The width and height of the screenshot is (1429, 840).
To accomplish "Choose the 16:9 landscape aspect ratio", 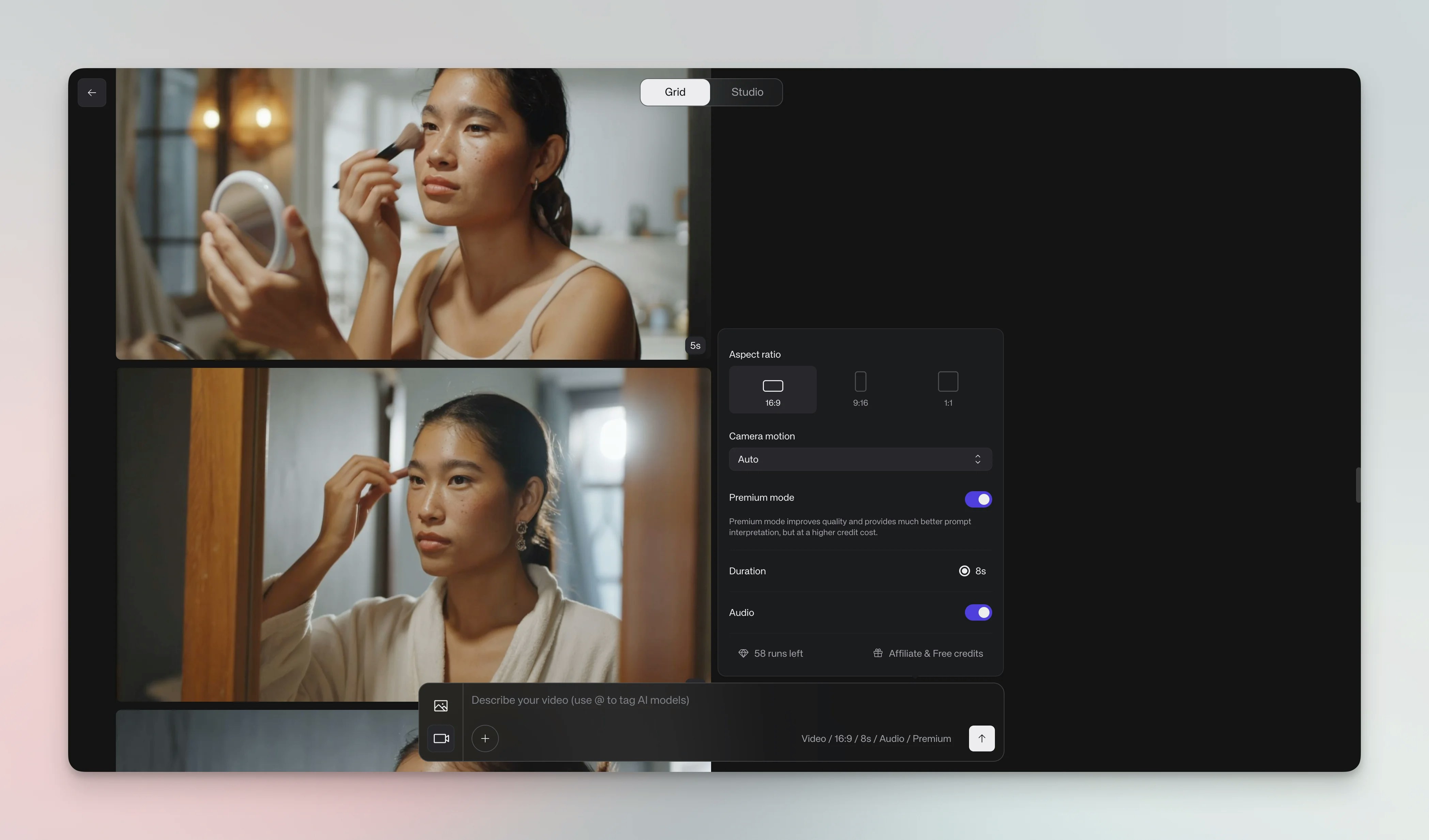I will click(x=772, y=390).
